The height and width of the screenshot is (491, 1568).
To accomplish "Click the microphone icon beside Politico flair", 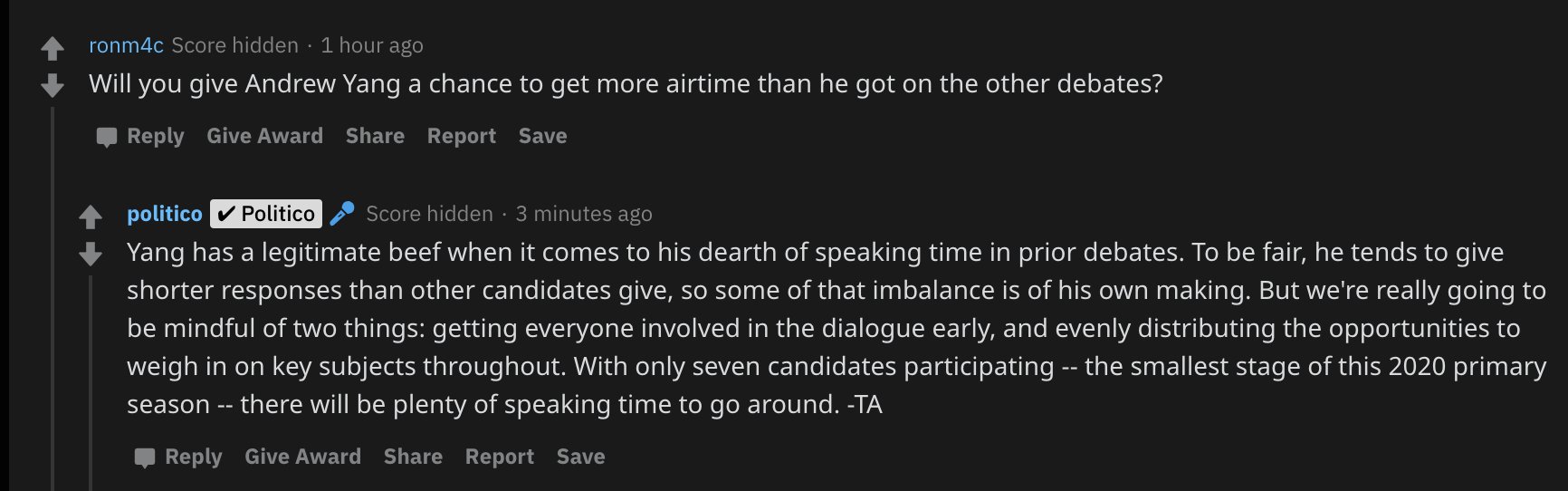I will click(x=342, y=214).
